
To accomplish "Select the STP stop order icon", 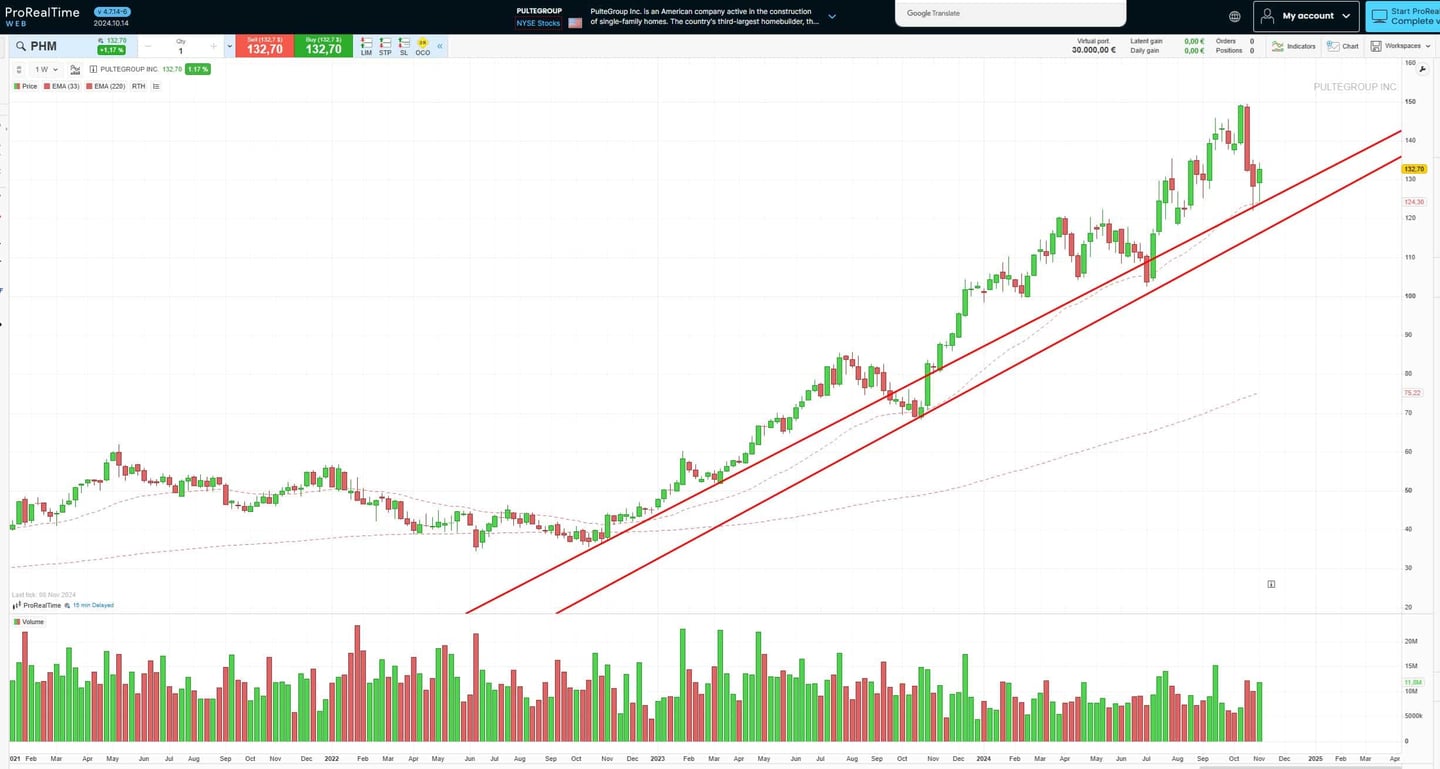I will tap(385, 46).
